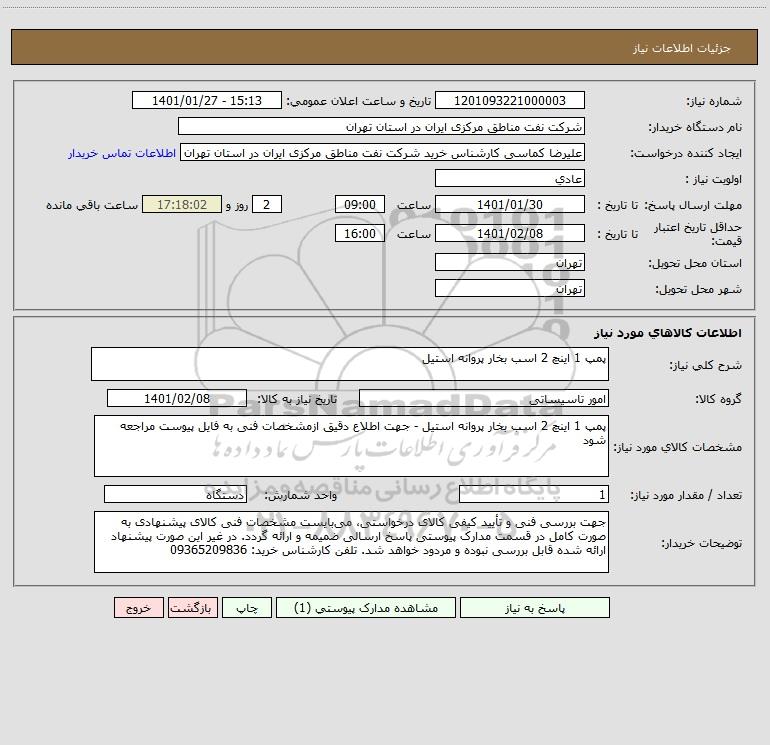Image resolution: width=770 pixels, height=745 pixels.
Task: Open مشاهده مدارک پیوستی (1) button
Action: [366, 607]
